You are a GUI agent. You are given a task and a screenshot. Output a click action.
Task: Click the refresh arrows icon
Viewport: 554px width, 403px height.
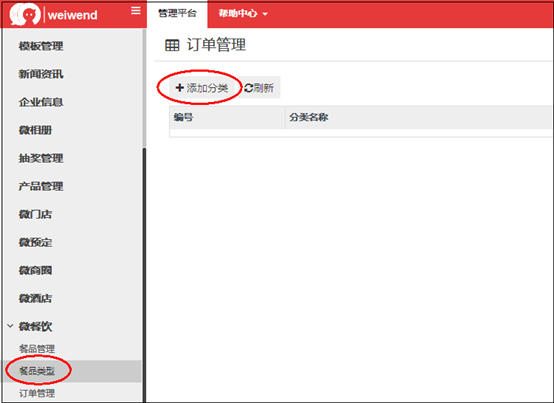point(248,88)
